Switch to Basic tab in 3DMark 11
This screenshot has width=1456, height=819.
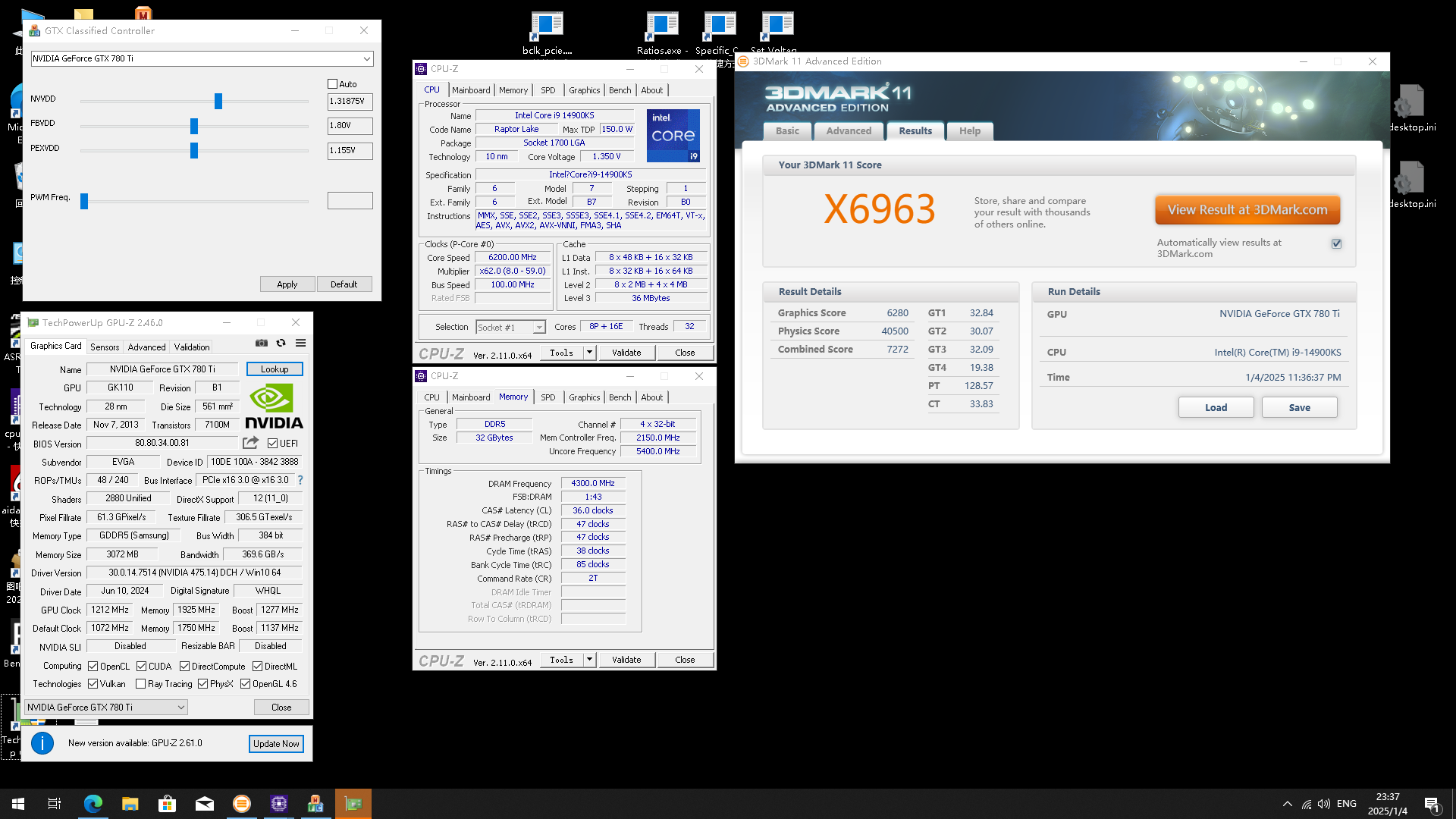pos(787,131)
